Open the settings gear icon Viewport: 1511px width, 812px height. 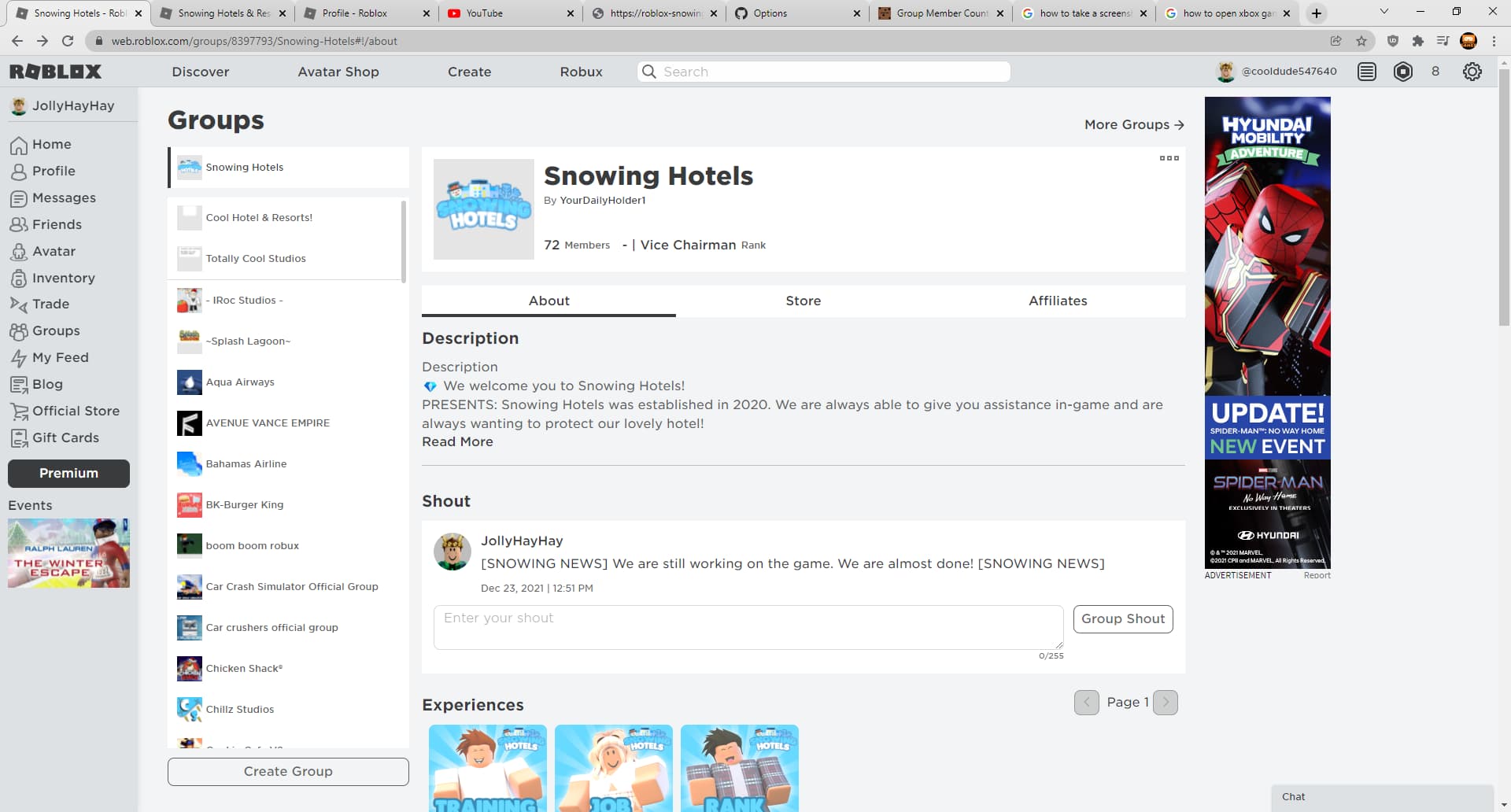(1472, 72)
